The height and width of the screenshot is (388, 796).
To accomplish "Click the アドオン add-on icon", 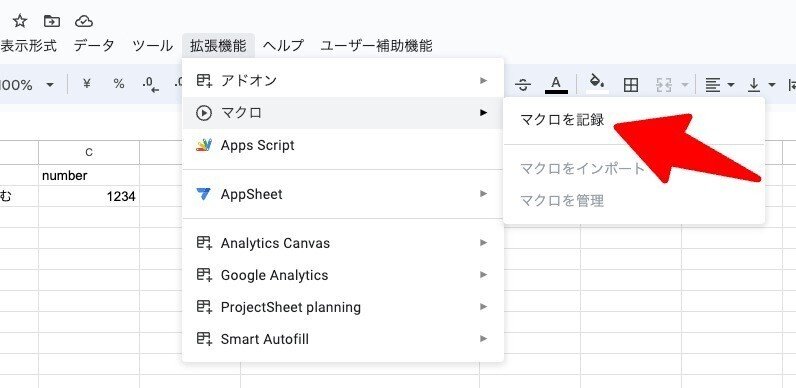I will pyautogui.click(x=204, y=80).
